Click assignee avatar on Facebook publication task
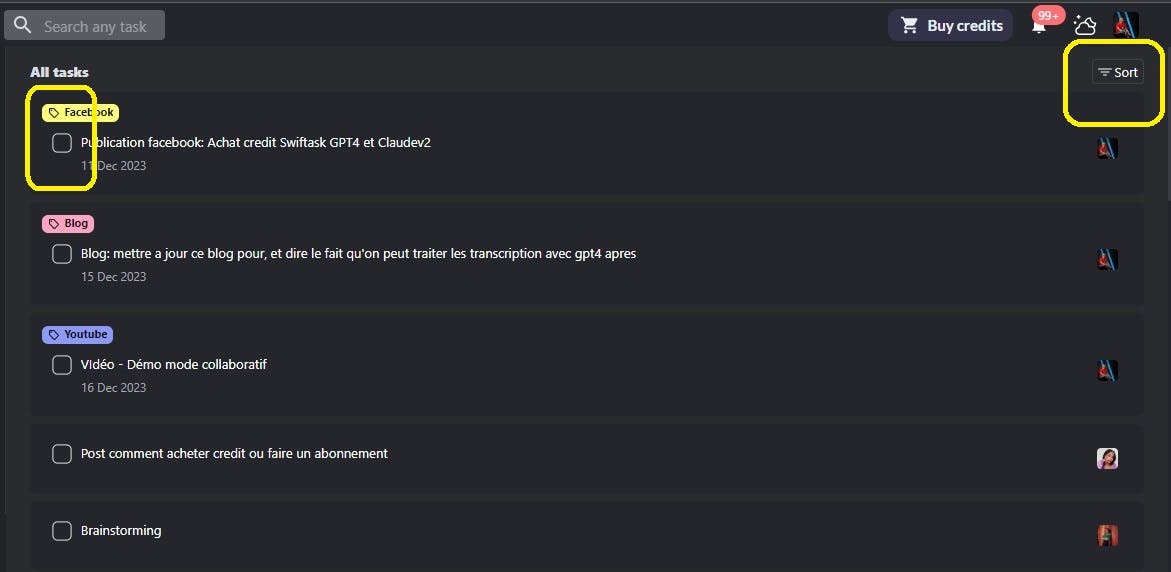This screenshot has width=1171, height=572. click(x=1107, y=149)
